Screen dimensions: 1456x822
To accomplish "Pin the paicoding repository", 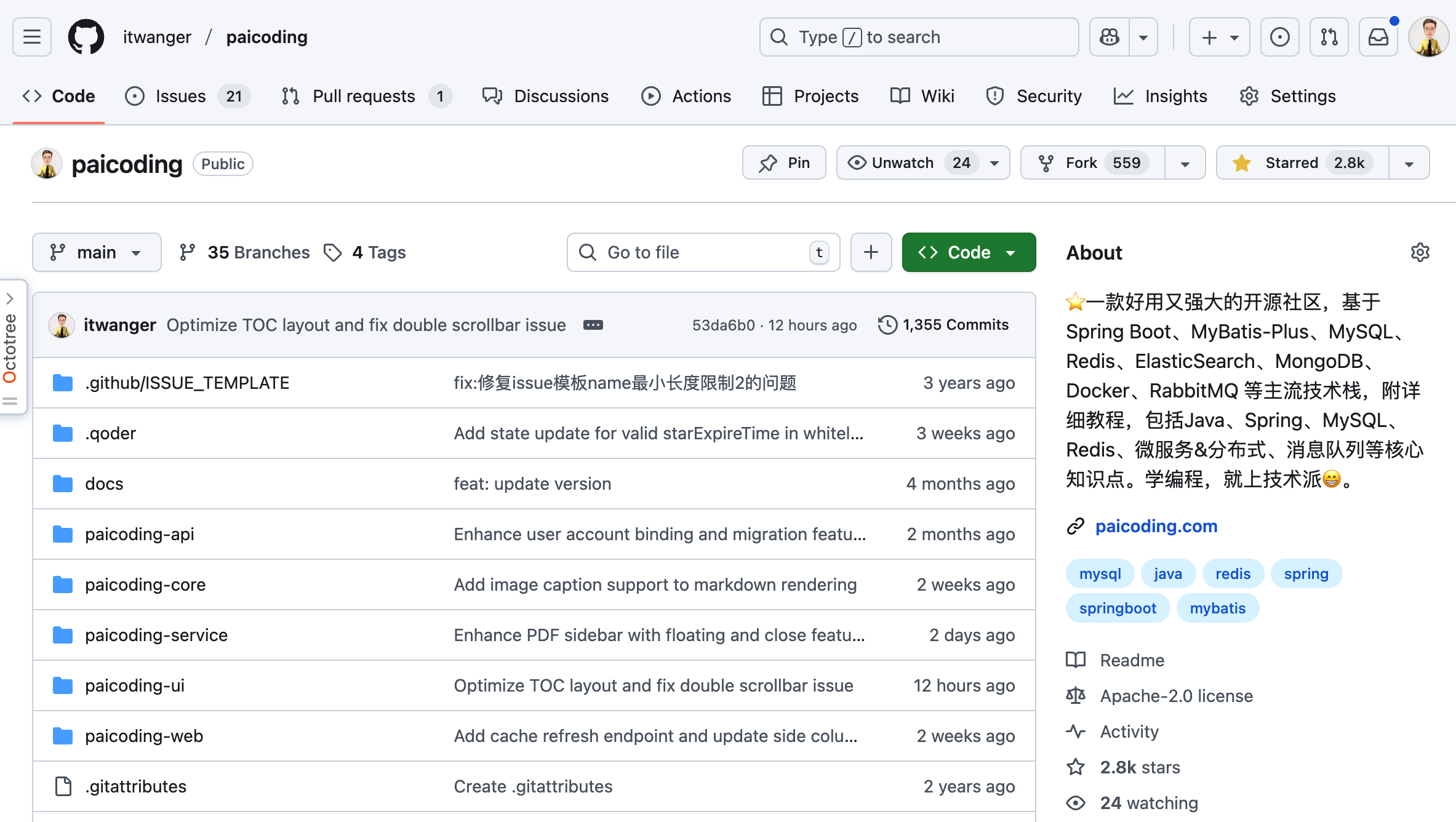I will pos(784,163).
